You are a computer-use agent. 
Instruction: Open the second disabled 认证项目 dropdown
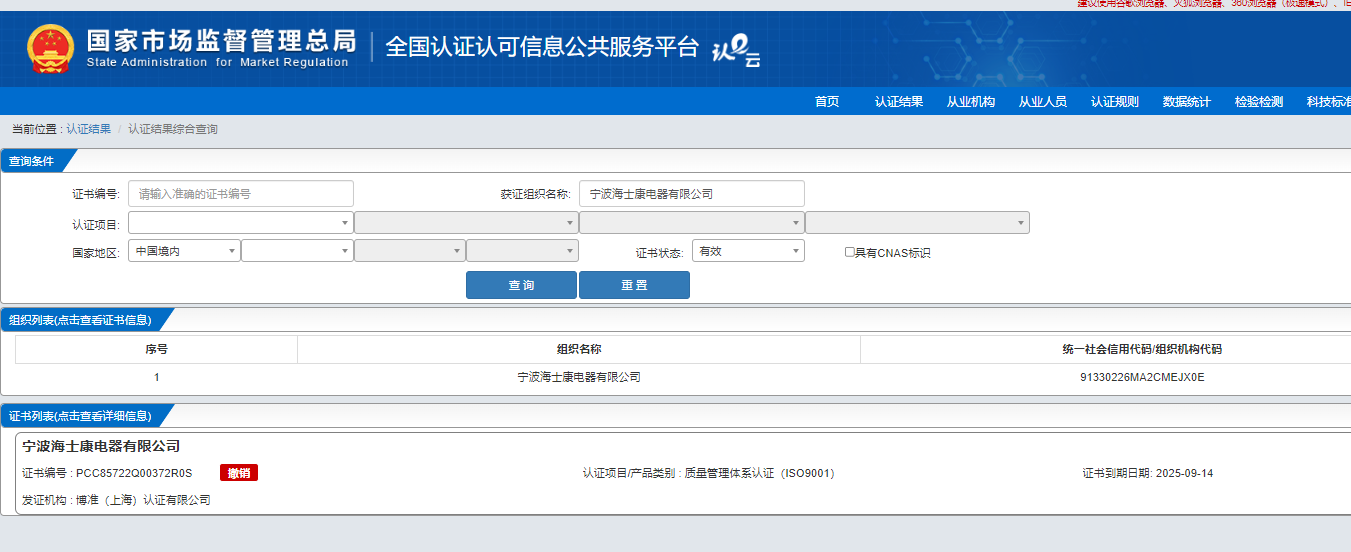[x=467, y=223]
